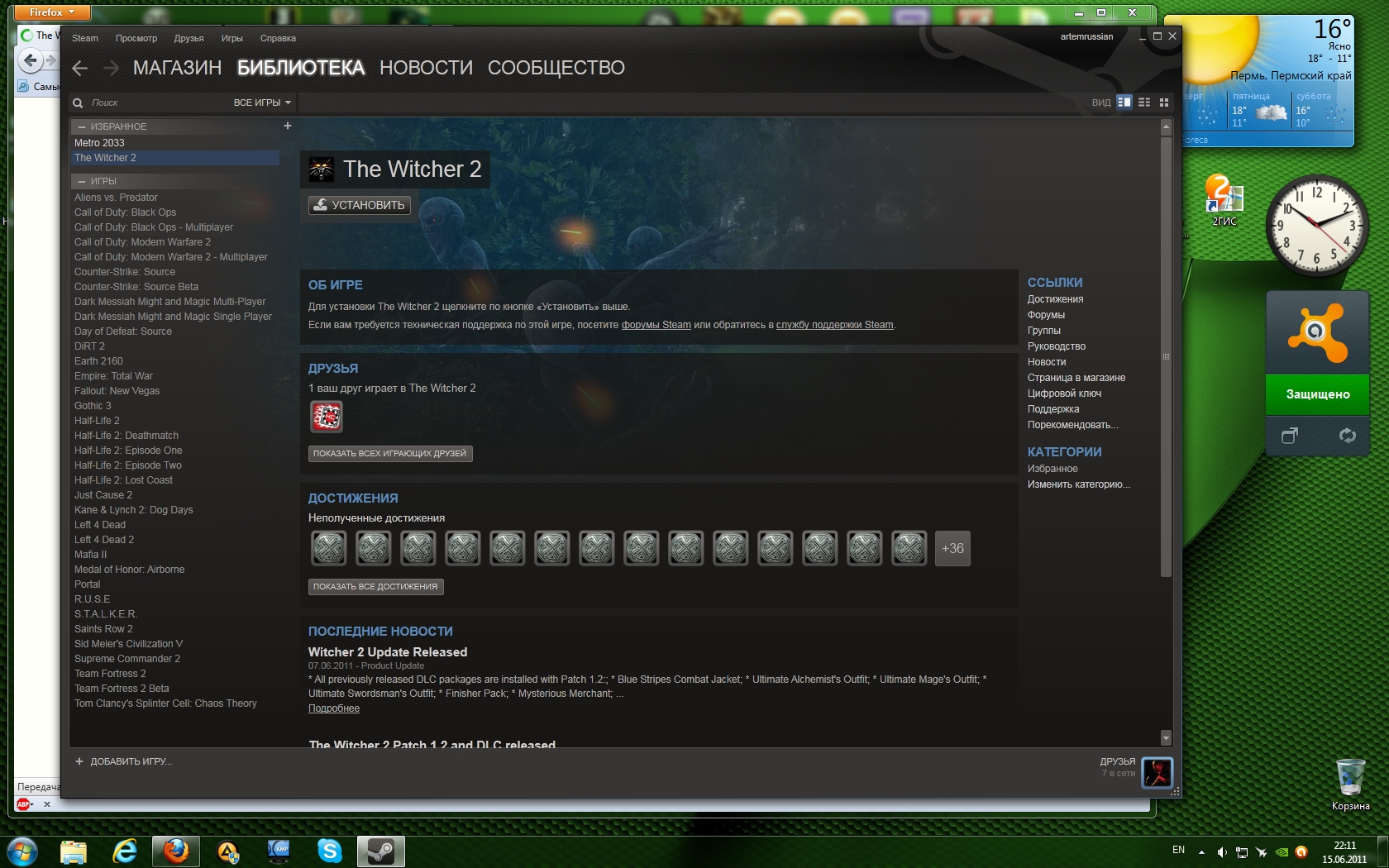Click the avast gadget window icon
Image resolution: width=1389 pixels, height=868 pixels.
[1290, 436]
